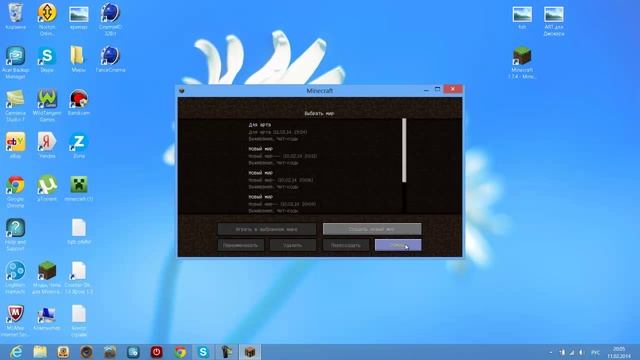Select the text file under minecraft (1)
This screenshot has width=640, height=360.
79,231
